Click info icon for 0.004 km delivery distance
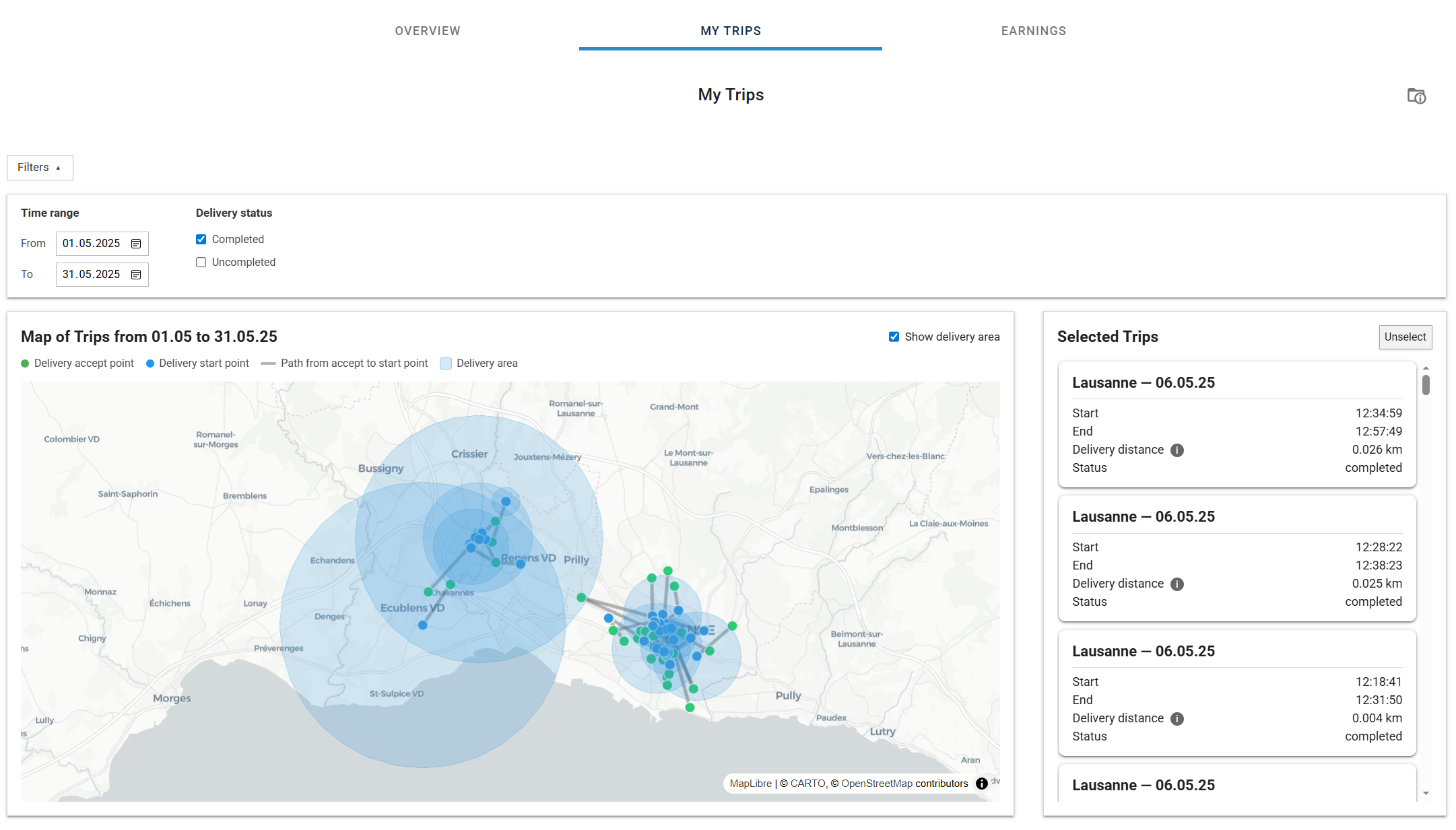The height and width of the screenshot is (830, 1456). click(1177, 719)
